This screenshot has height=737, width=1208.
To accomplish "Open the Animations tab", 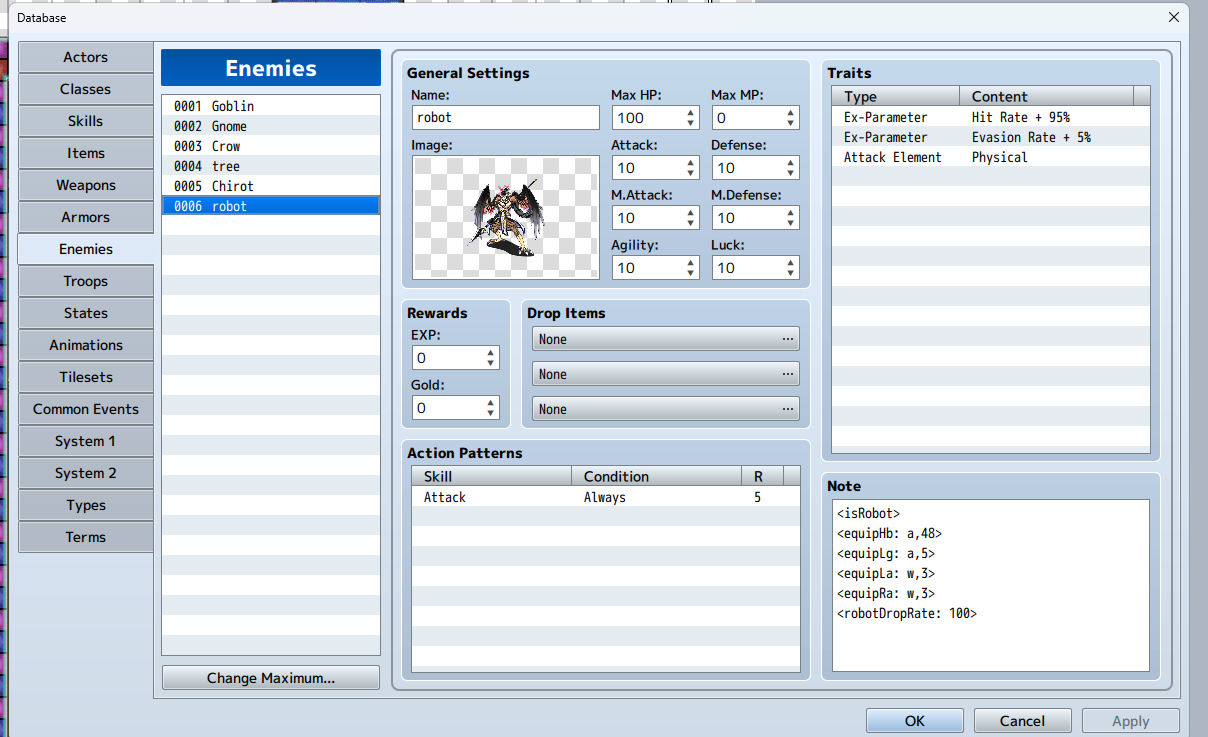I will 86,345.
